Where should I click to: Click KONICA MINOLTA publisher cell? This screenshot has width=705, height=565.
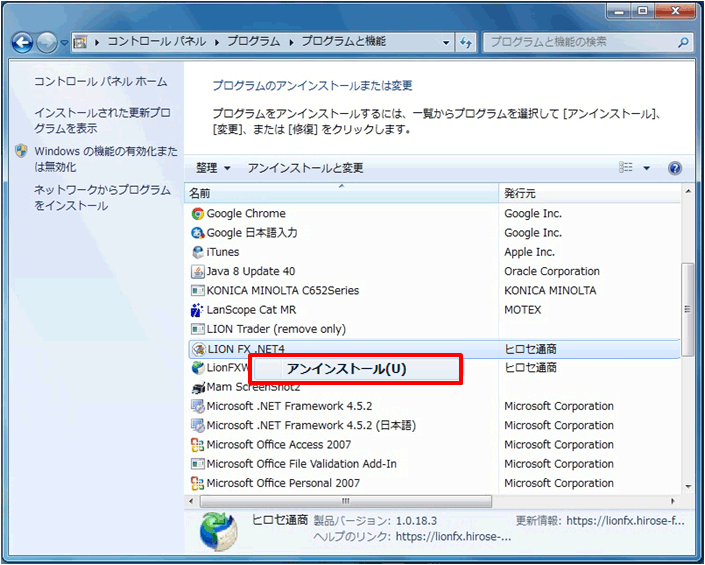[550, 291]
